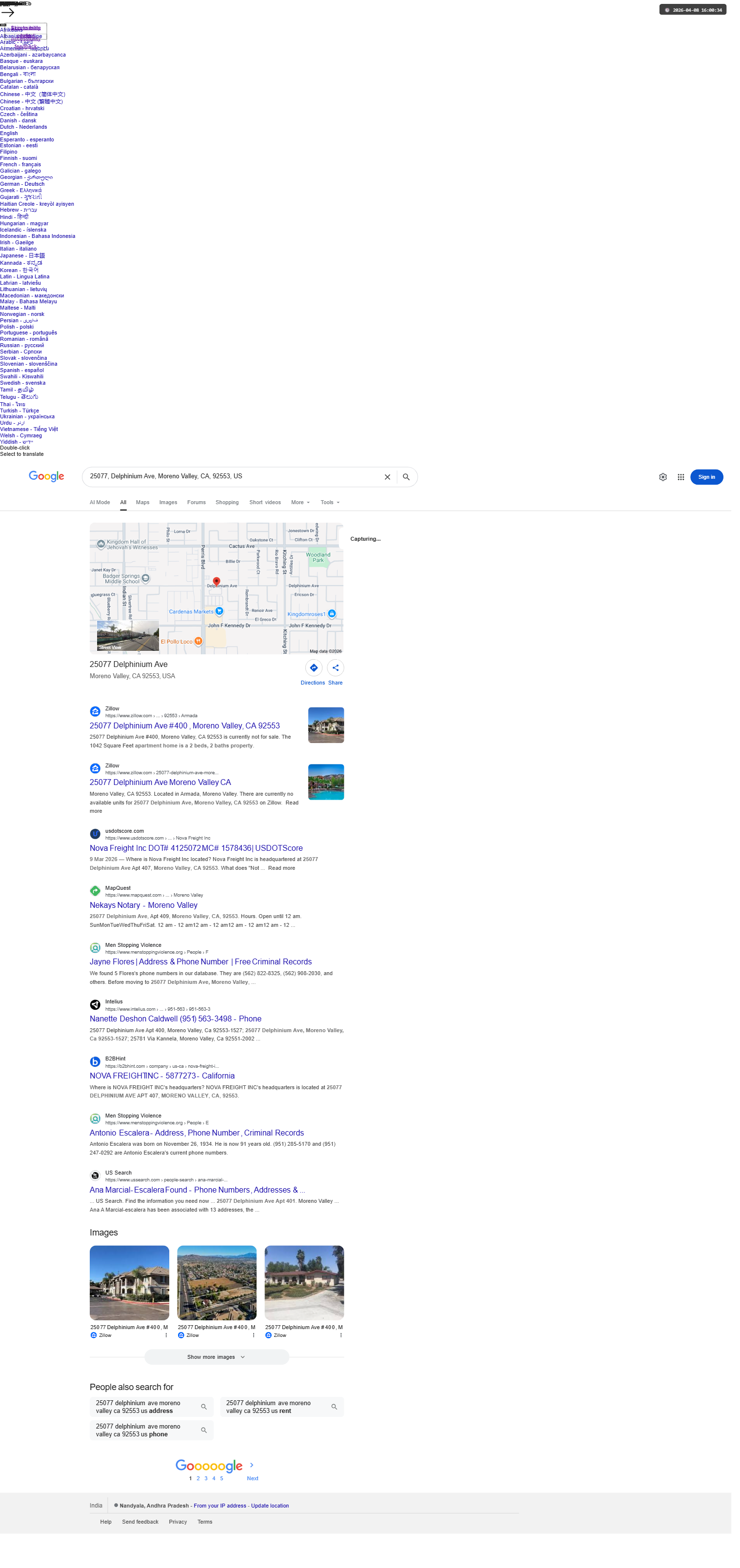Expand Show more images
740x1568 pixels.
(x=216, y=1357)
